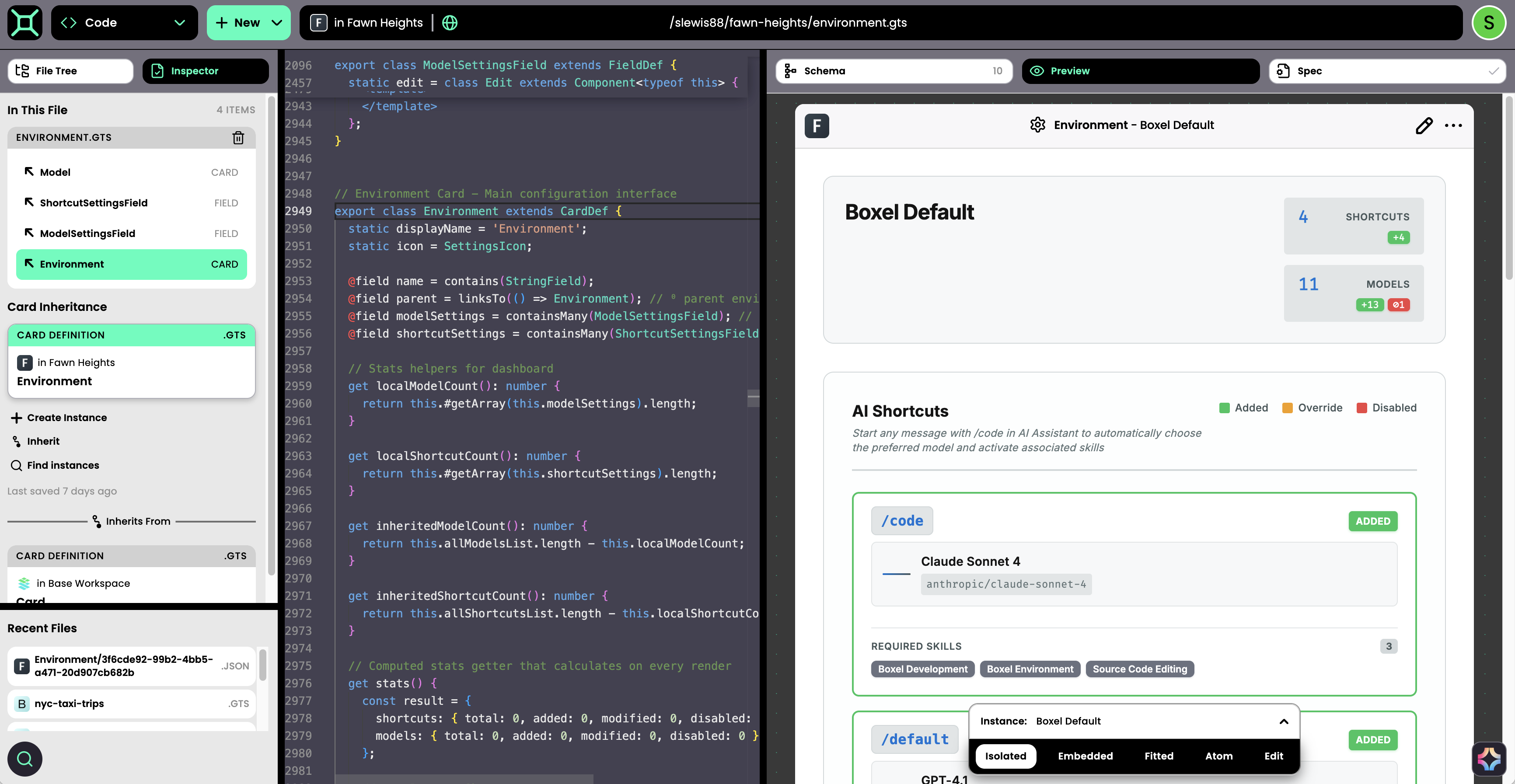Click the search magnifier button
1515x784 pixels.
pyautogui.click(x=24, y=759)
